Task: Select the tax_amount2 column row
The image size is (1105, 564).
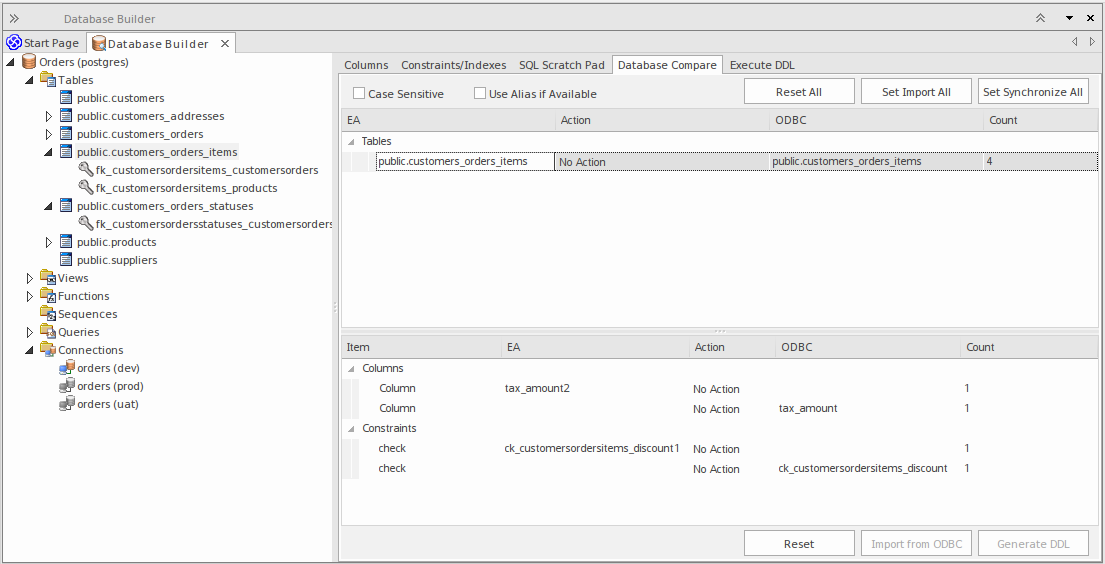Action: [x=537, y=388]
